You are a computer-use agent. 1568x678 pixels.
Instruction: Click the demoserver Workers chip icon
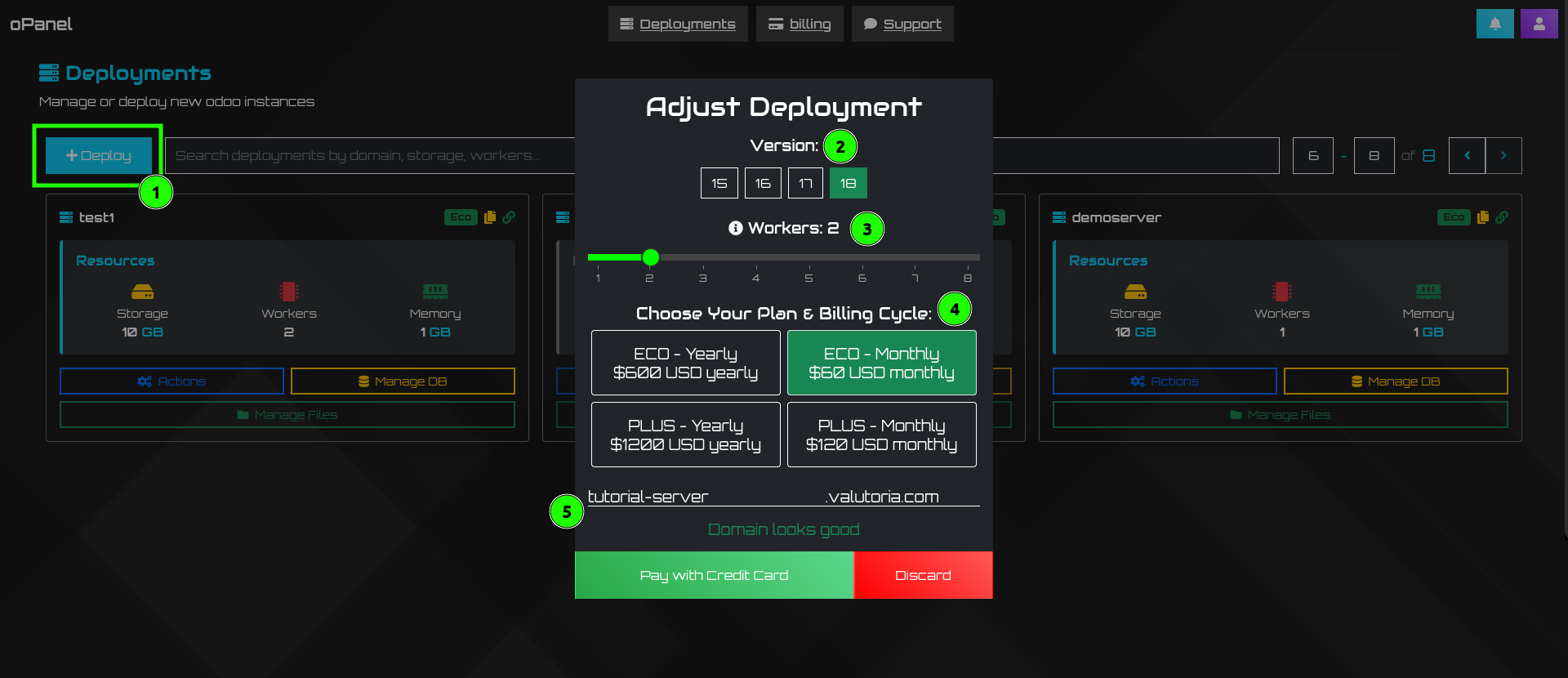pyautogui.click(x=1282, y=292)
